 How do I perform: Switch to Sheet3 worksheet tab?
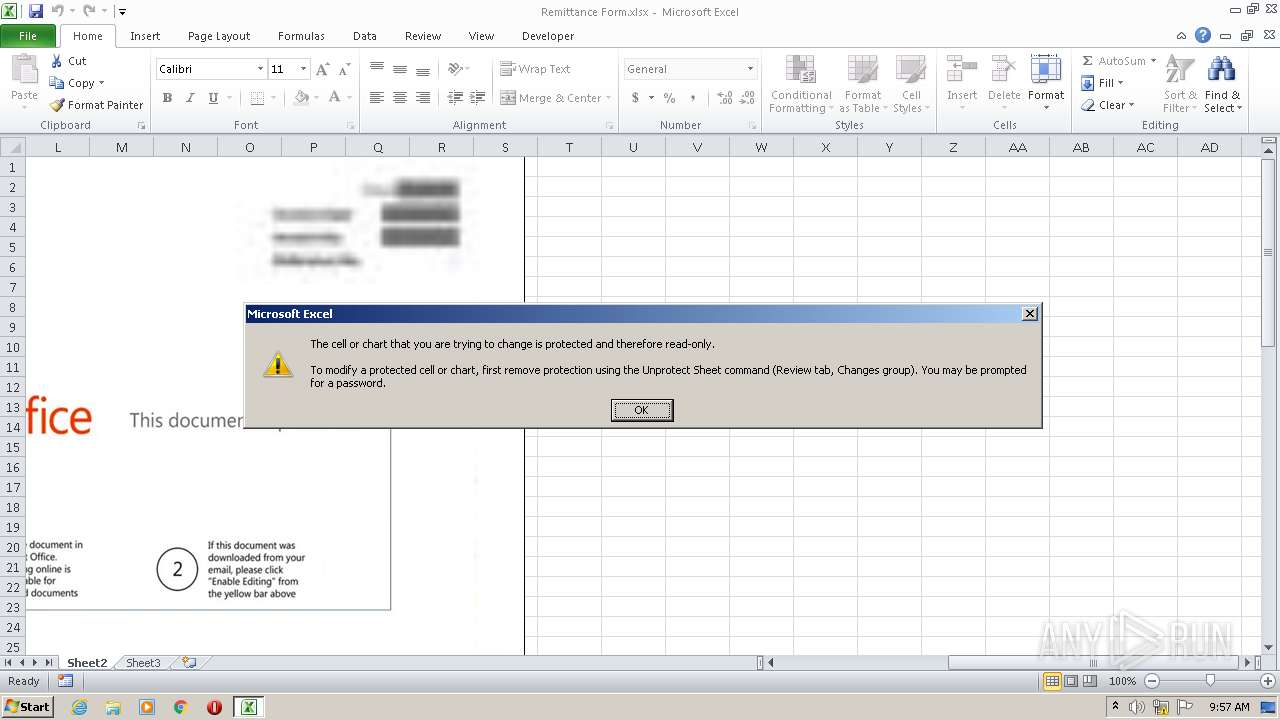(x=143, y=663)
